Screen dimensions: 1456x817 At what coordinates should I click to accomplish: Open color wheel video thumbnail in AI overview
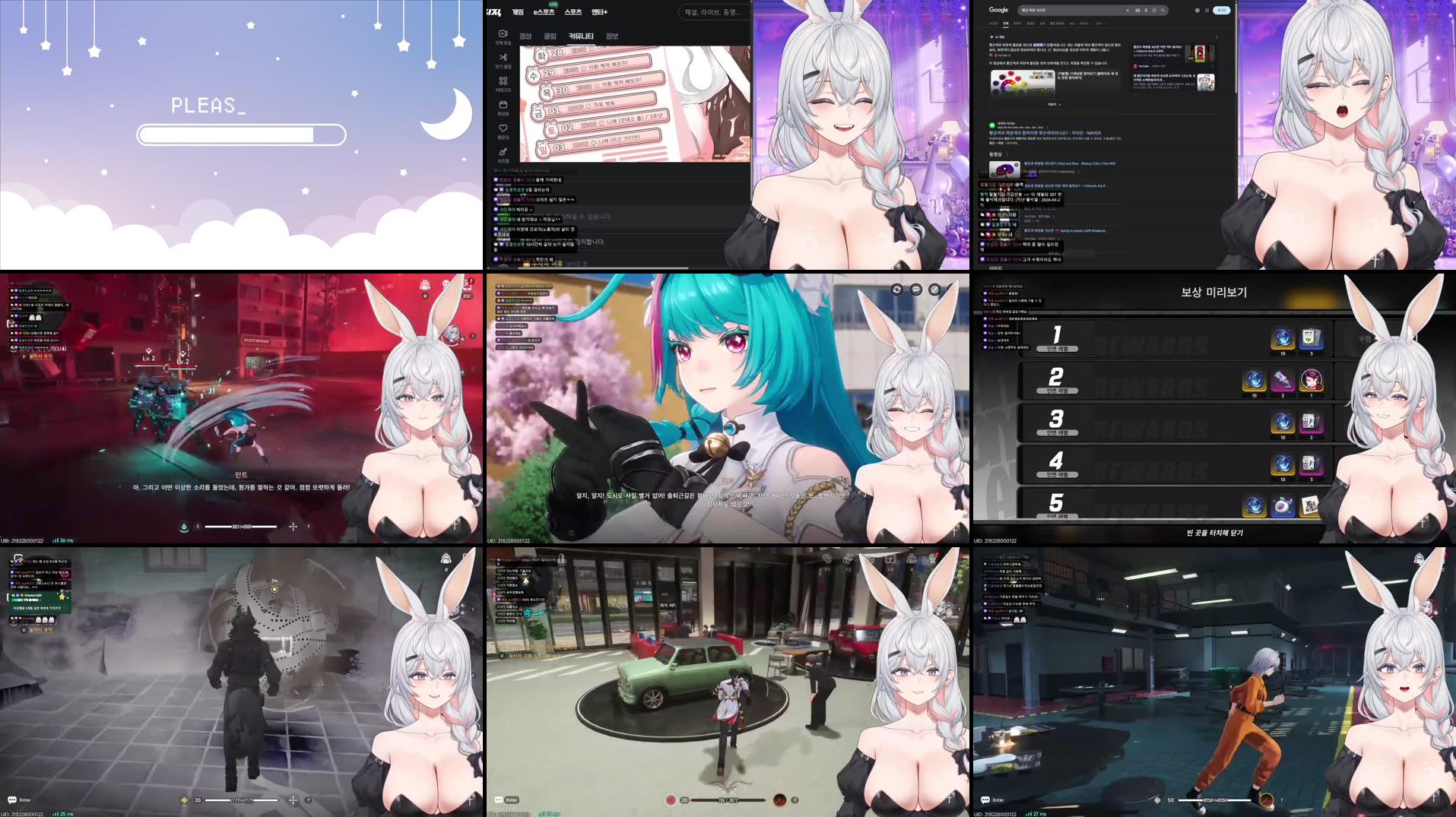(x=1022, y=82)
